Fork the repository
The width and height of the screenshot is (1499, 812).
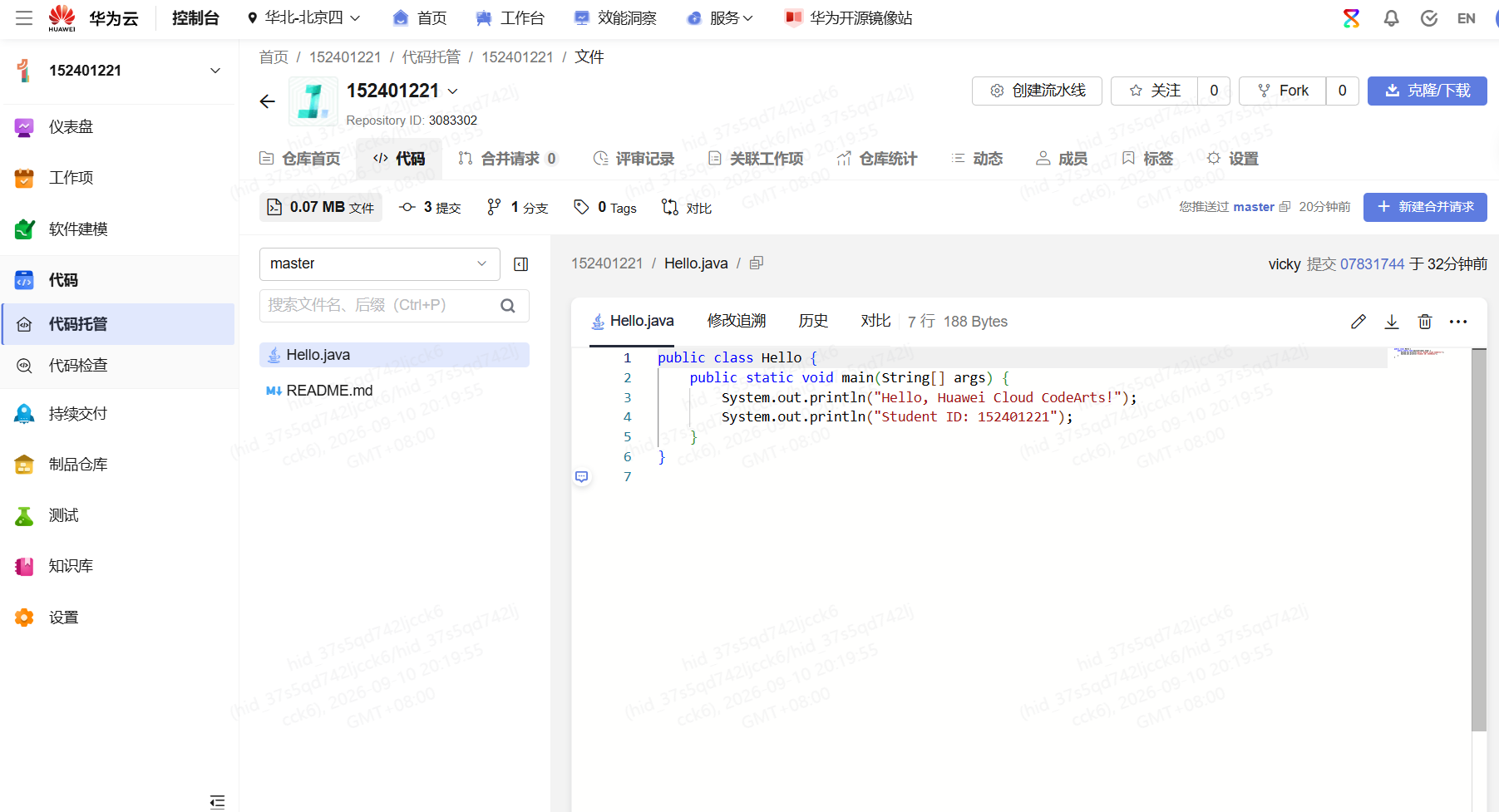(x=1283, y=91)
